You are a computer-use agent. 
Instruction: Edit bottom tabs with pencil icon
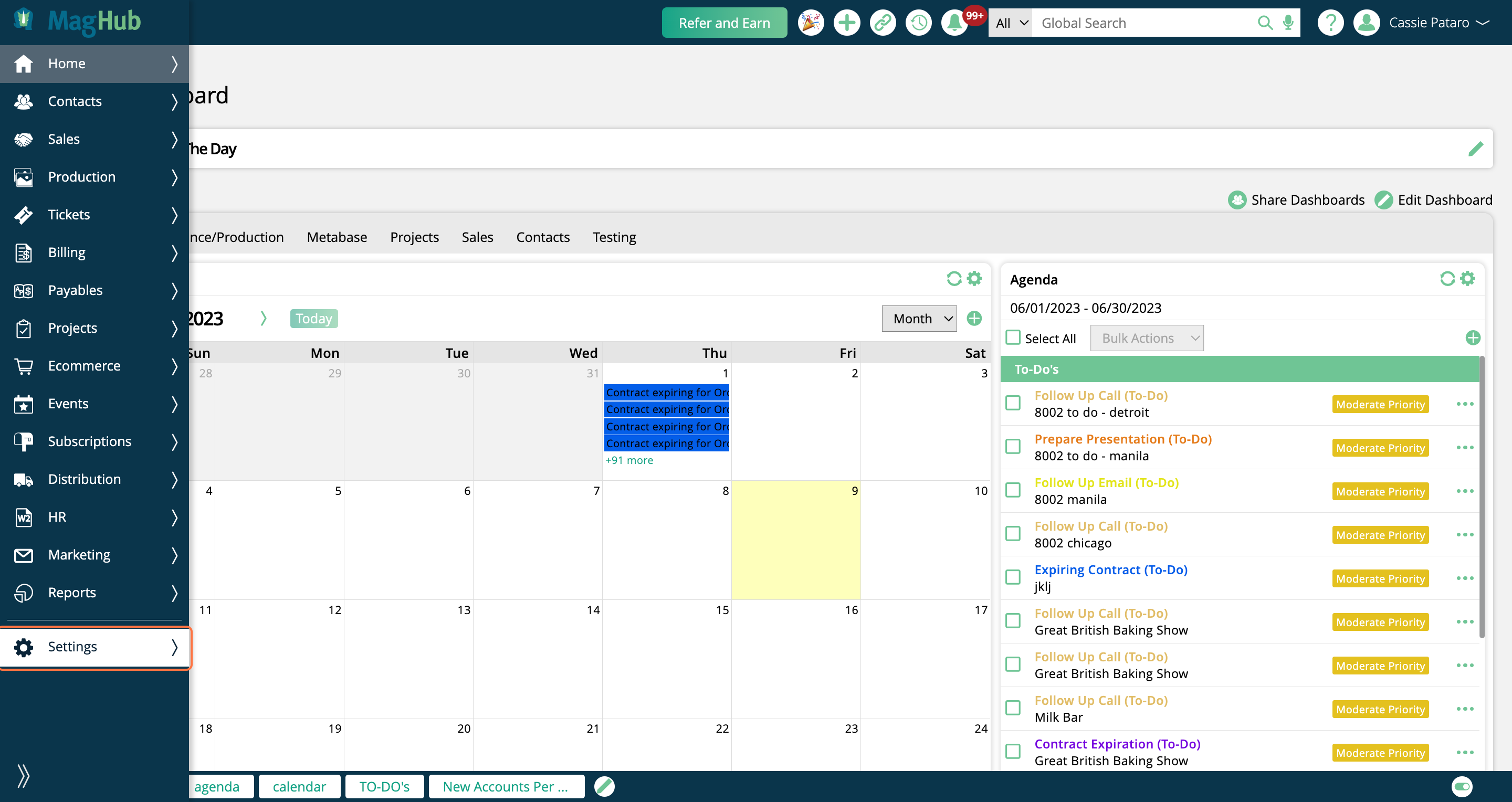(604, 786)
